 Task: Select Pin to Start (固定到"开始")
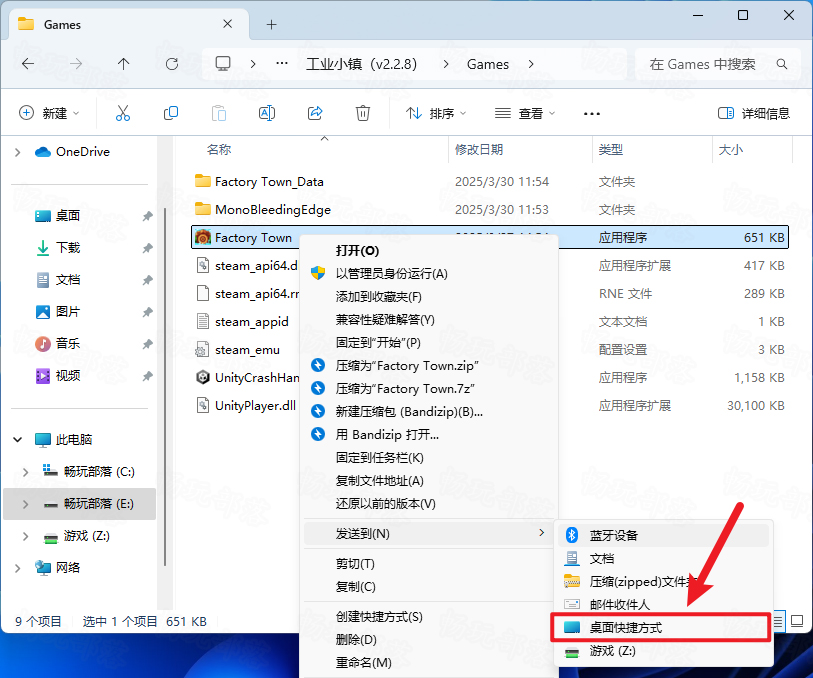point(430,343)
